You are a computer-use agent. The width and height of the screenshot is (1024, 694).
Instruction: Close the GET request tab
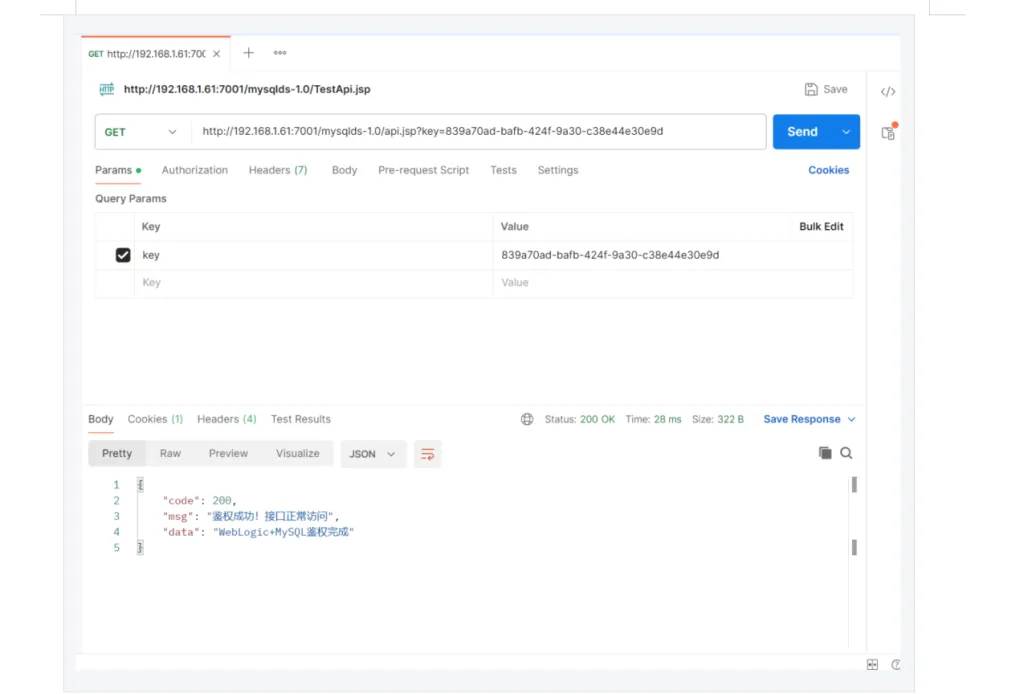coord(216,54)
